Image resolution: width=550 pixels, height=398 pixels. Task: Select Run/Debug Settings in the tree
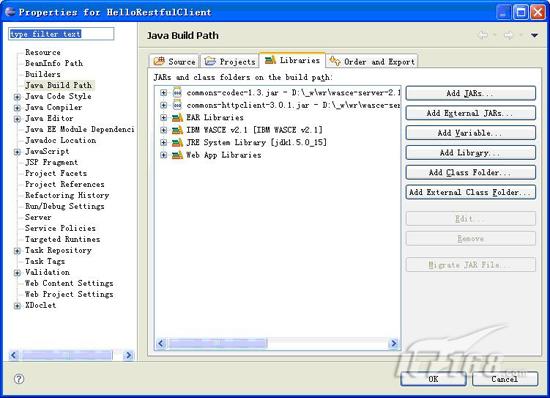[65, 206]
